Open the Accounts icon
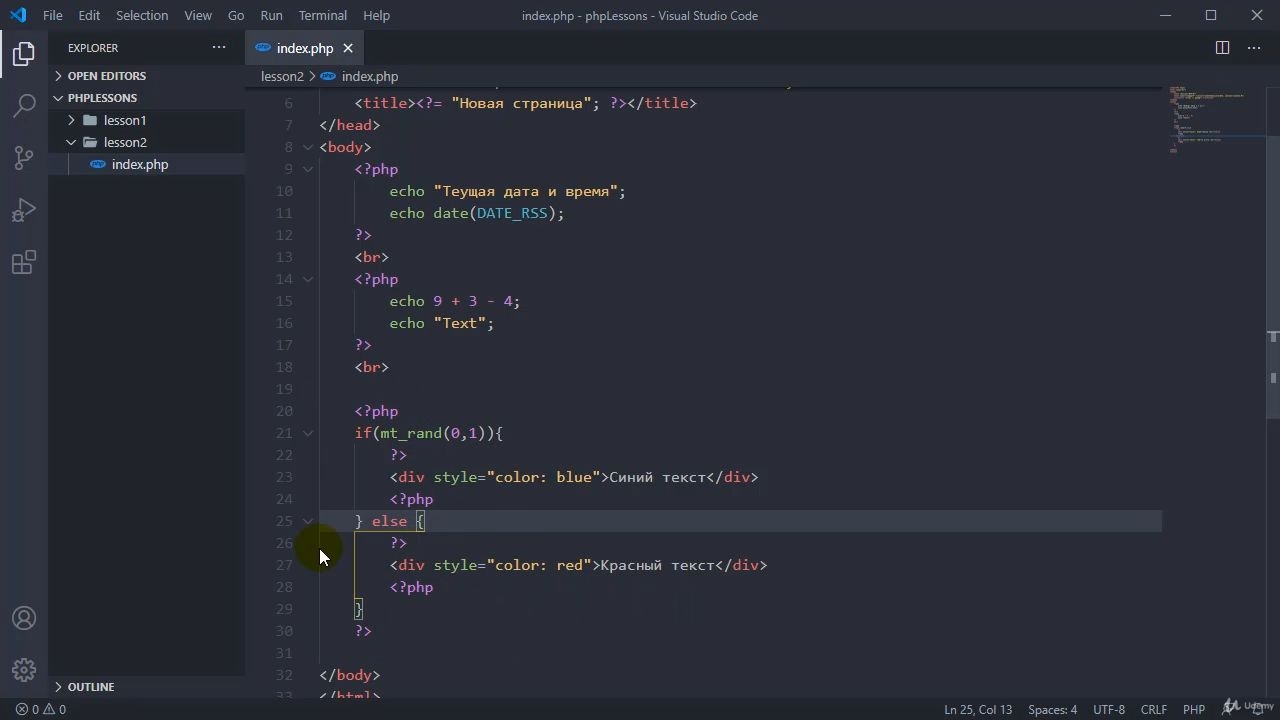1280x720 pixels. (x=24, y=619)
